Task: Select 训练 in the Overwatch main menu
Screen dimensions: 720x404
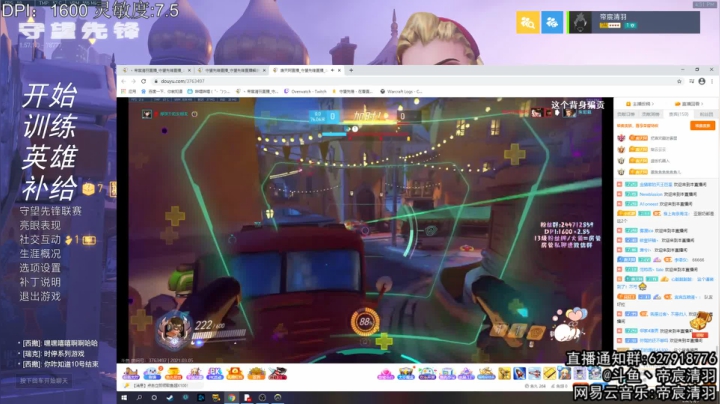Action: 50,126
